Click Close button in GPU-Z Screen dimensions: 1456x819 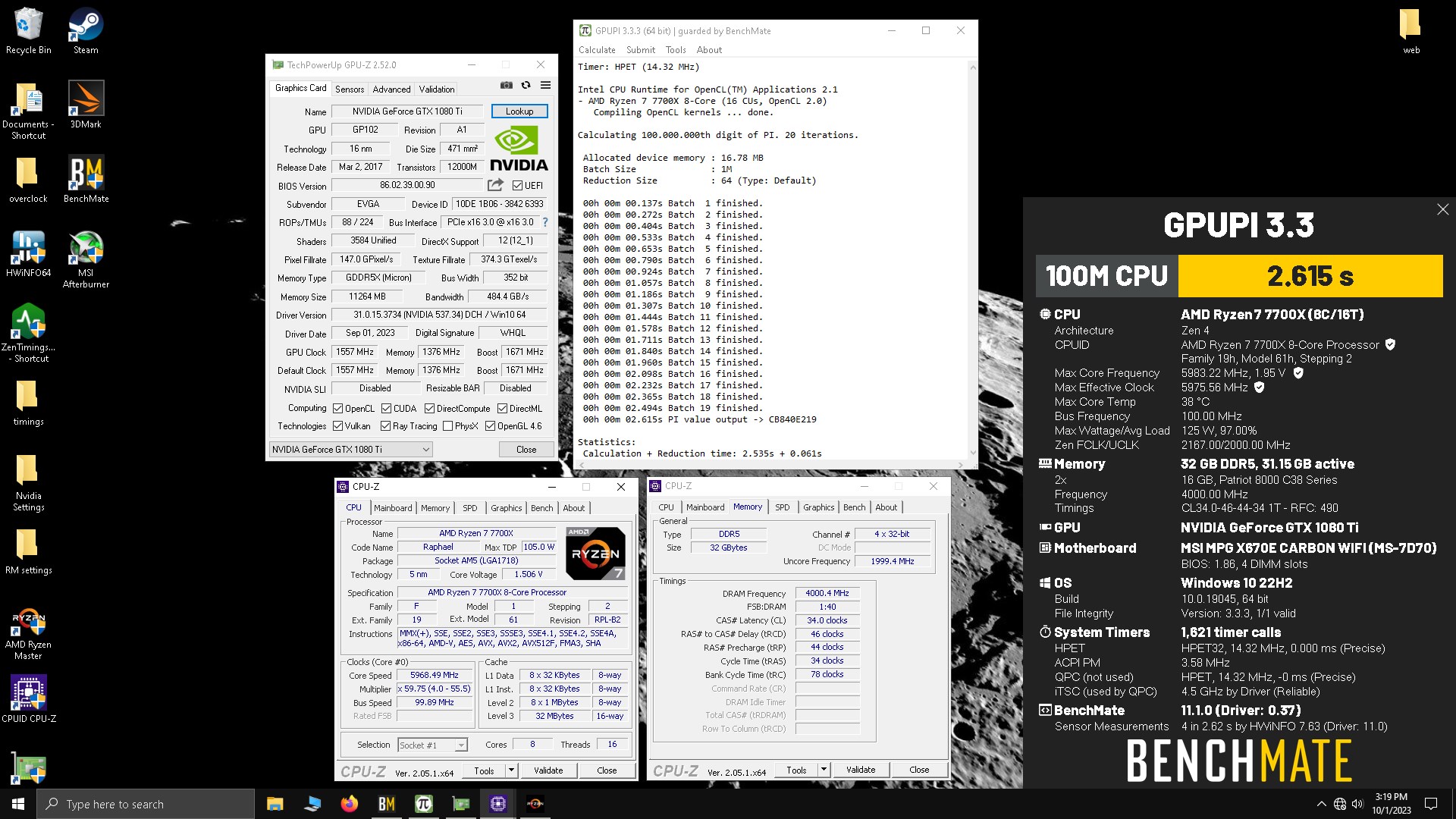point(526,450)
